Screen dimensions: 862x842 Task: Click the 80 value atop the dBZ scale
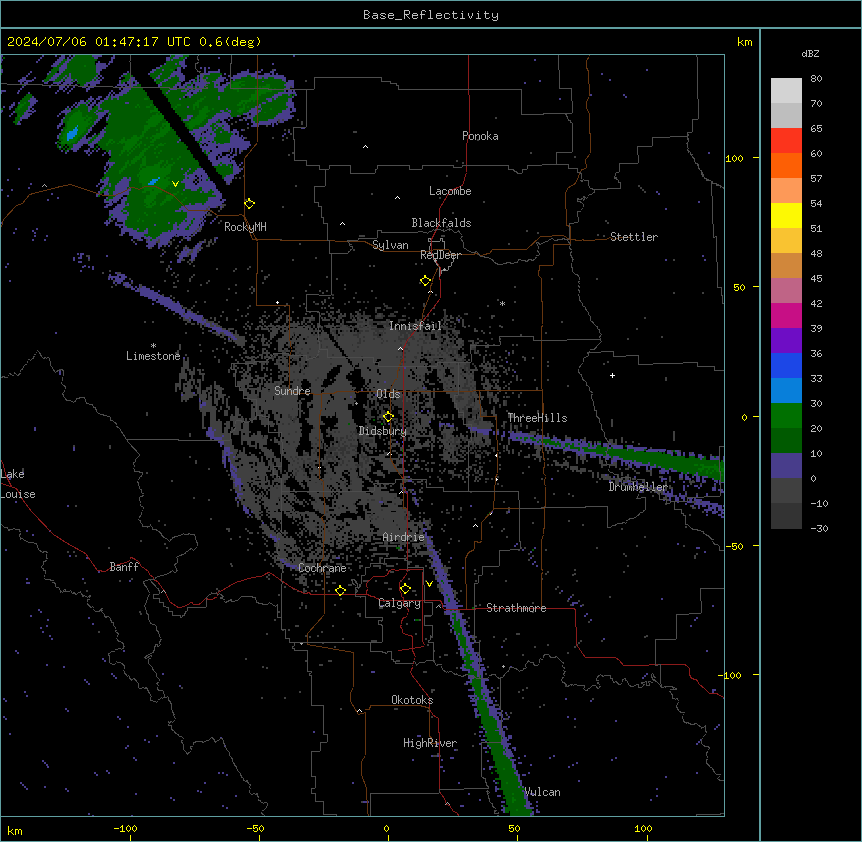pyautogui.click(x=816, y=79)
